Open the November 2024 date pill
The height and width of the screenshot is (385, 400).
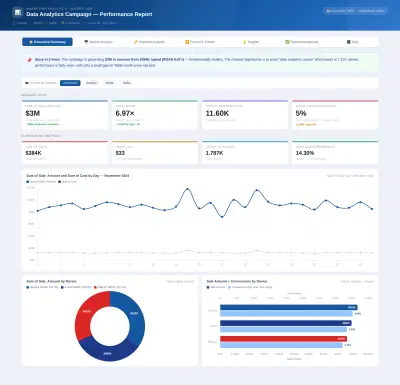355,11
